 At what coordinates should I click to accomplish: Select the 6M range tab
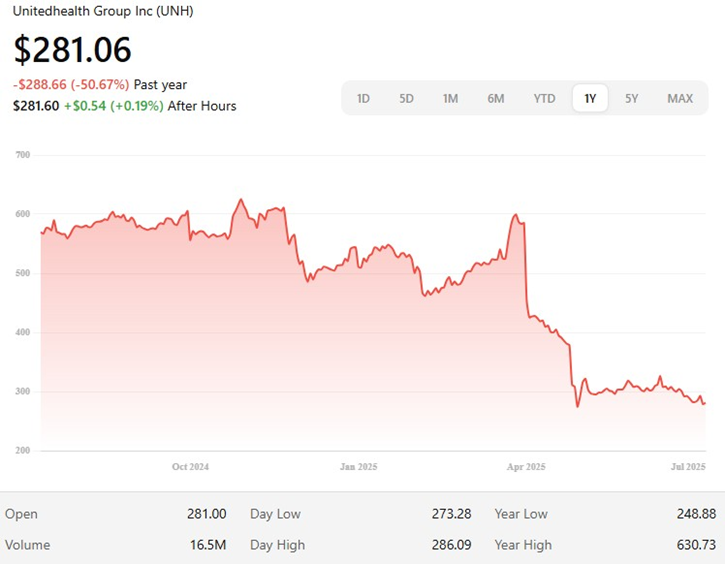click(x=496, y=98)
